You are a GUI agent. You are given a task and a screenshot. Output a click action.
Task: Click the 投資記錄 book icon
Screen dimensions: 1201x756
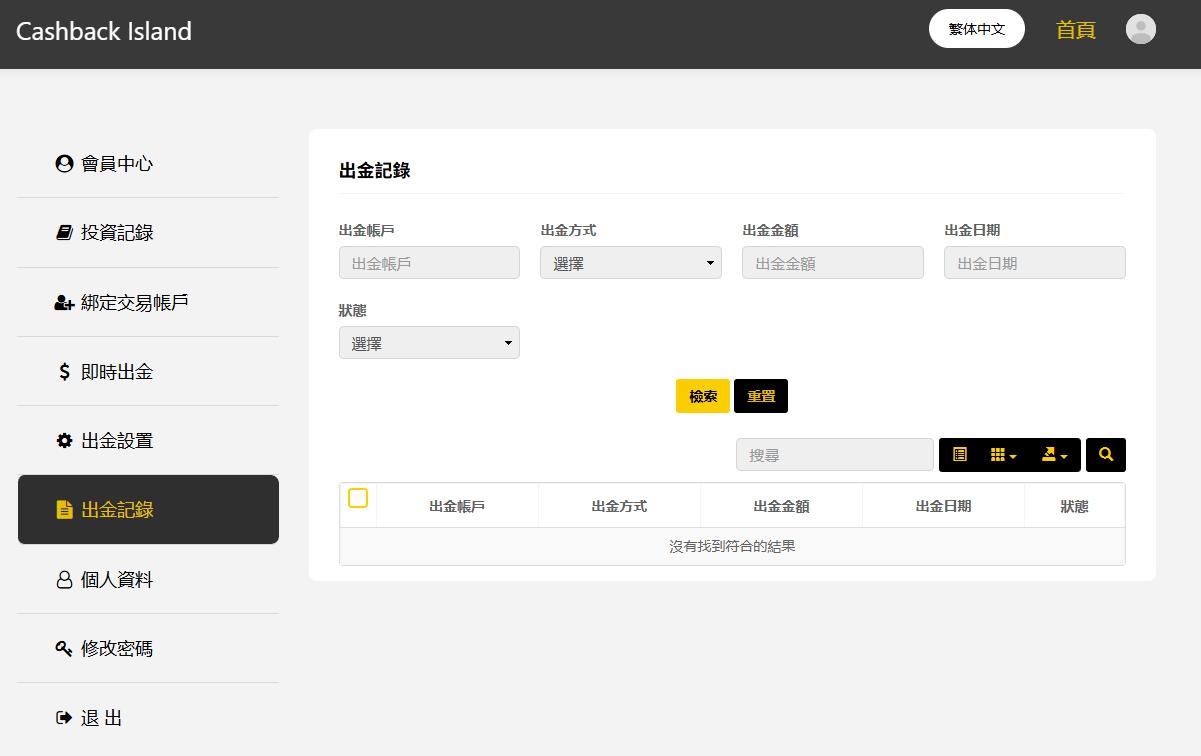tap(64, 233)
